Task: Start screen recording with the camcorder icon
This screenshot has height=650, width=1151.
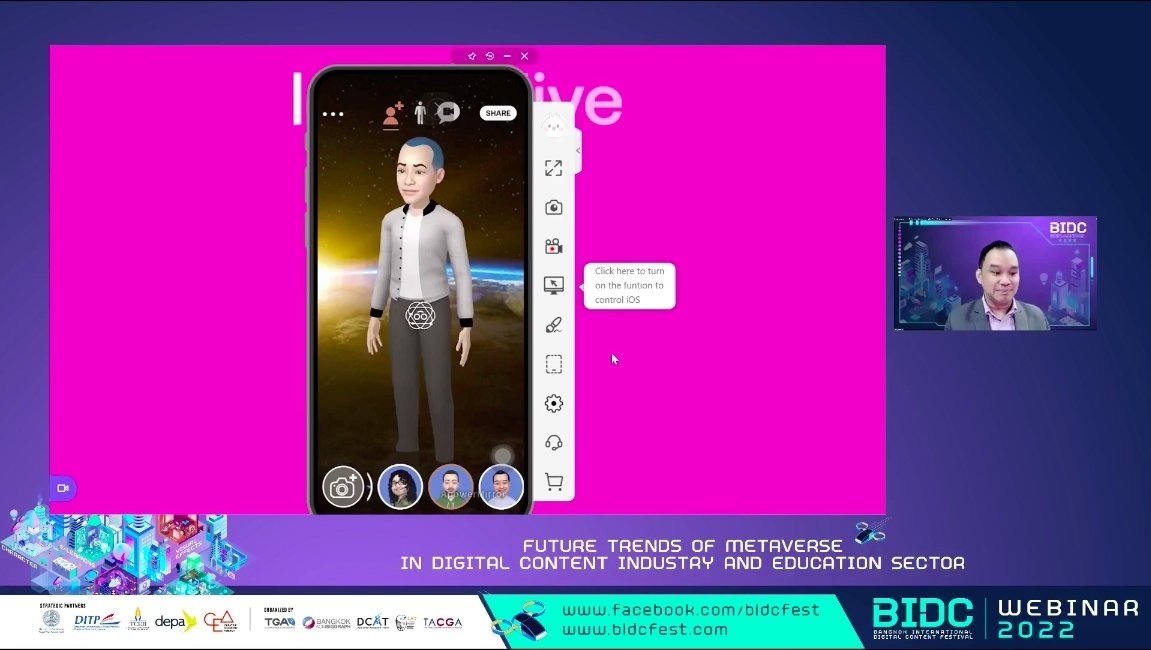Action: [x=553, y=247]
